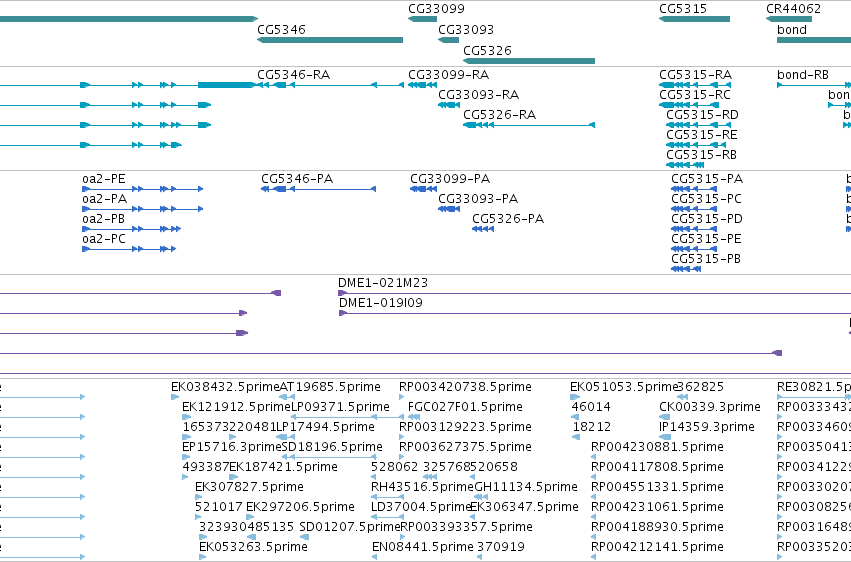The width and height of the screenshot is (851, 562).
Task: Select the DME1-019I09 BAC label
Action: [381, 303]
